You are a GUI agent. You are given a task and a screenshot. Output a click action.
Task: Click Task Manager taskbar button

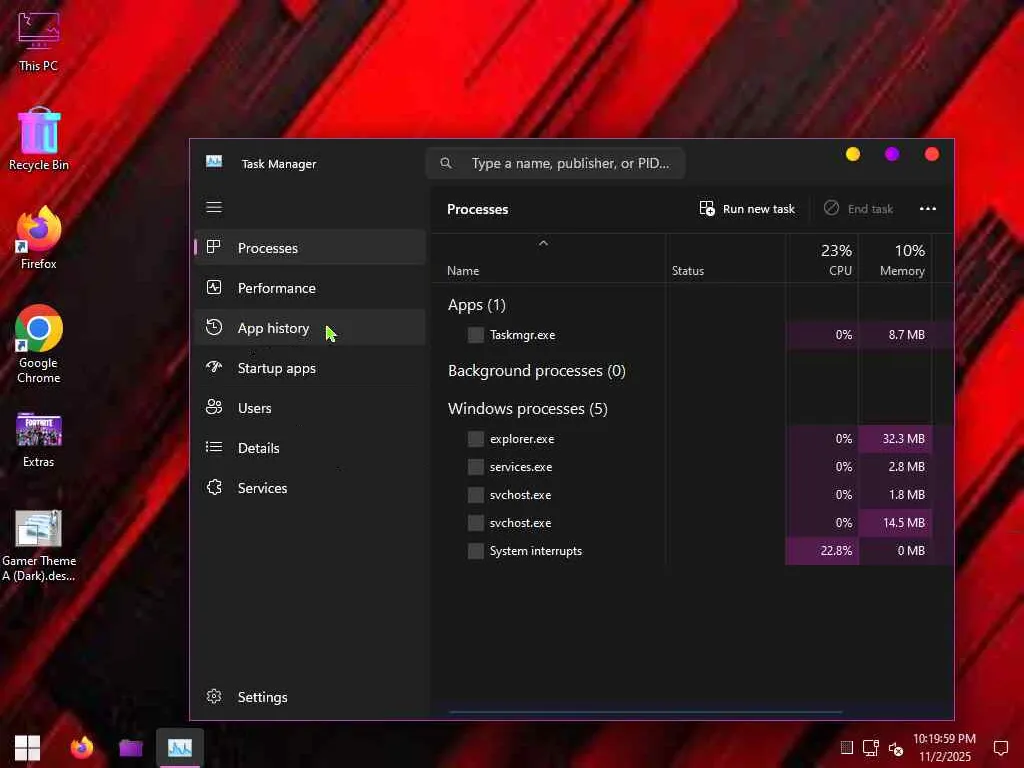pyautogui.click(x=180, y=748)
